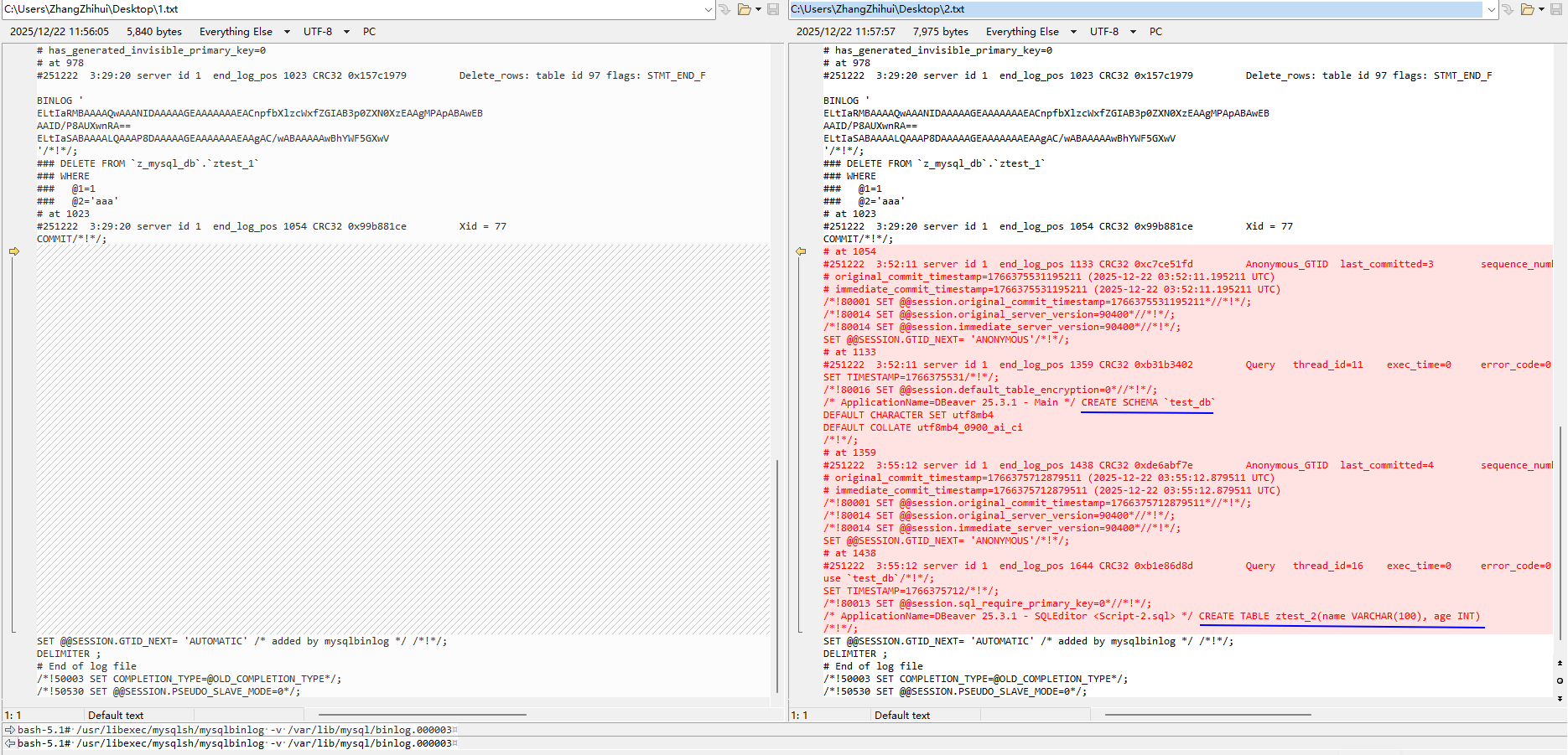Click left pane timestamp 2025/12/22 11:56:05
Image resolution: width=1568 pixels, height=755 pixels.
(x=60, y=32)
